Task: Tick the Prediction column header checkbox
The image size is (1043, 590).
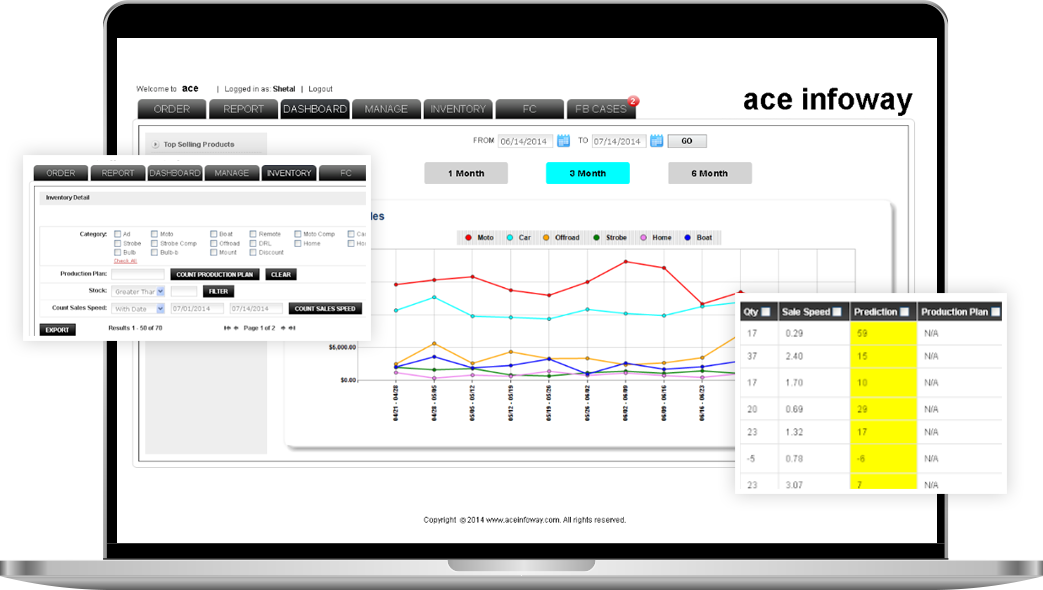Action: (x=905, y=312)
